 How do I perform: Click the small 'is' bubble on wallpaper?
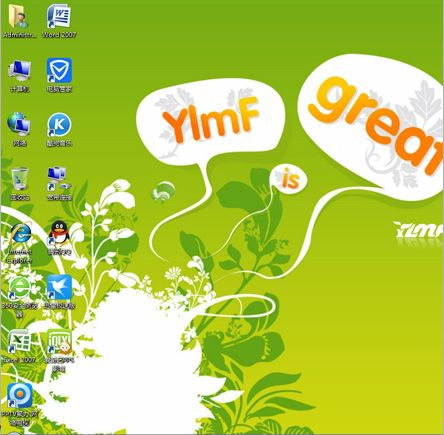tap(289, 180)
